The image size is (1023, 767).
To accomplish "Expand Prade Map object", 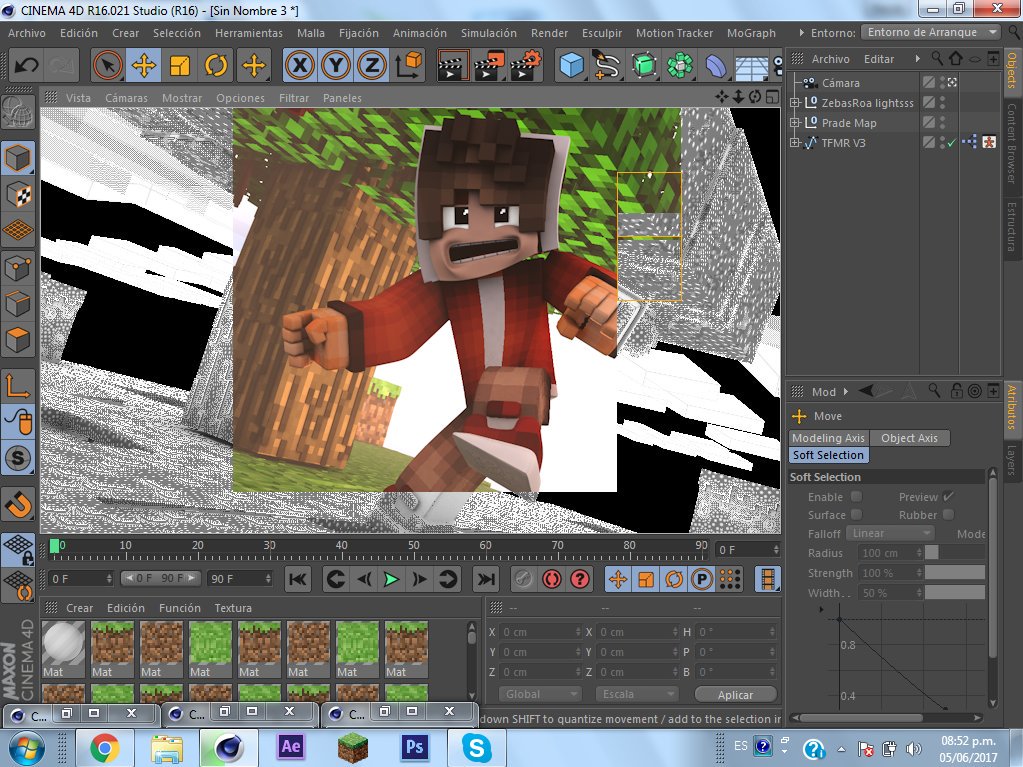I will 794,123.
